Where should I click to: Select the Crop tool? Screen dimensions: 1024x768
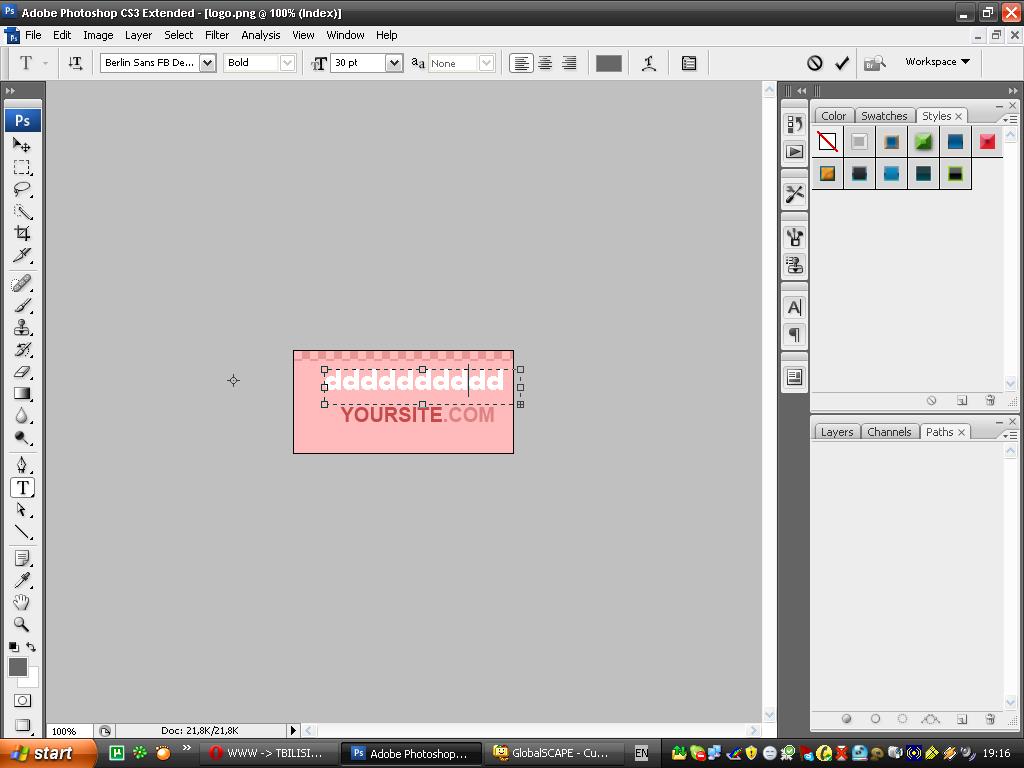22,233
